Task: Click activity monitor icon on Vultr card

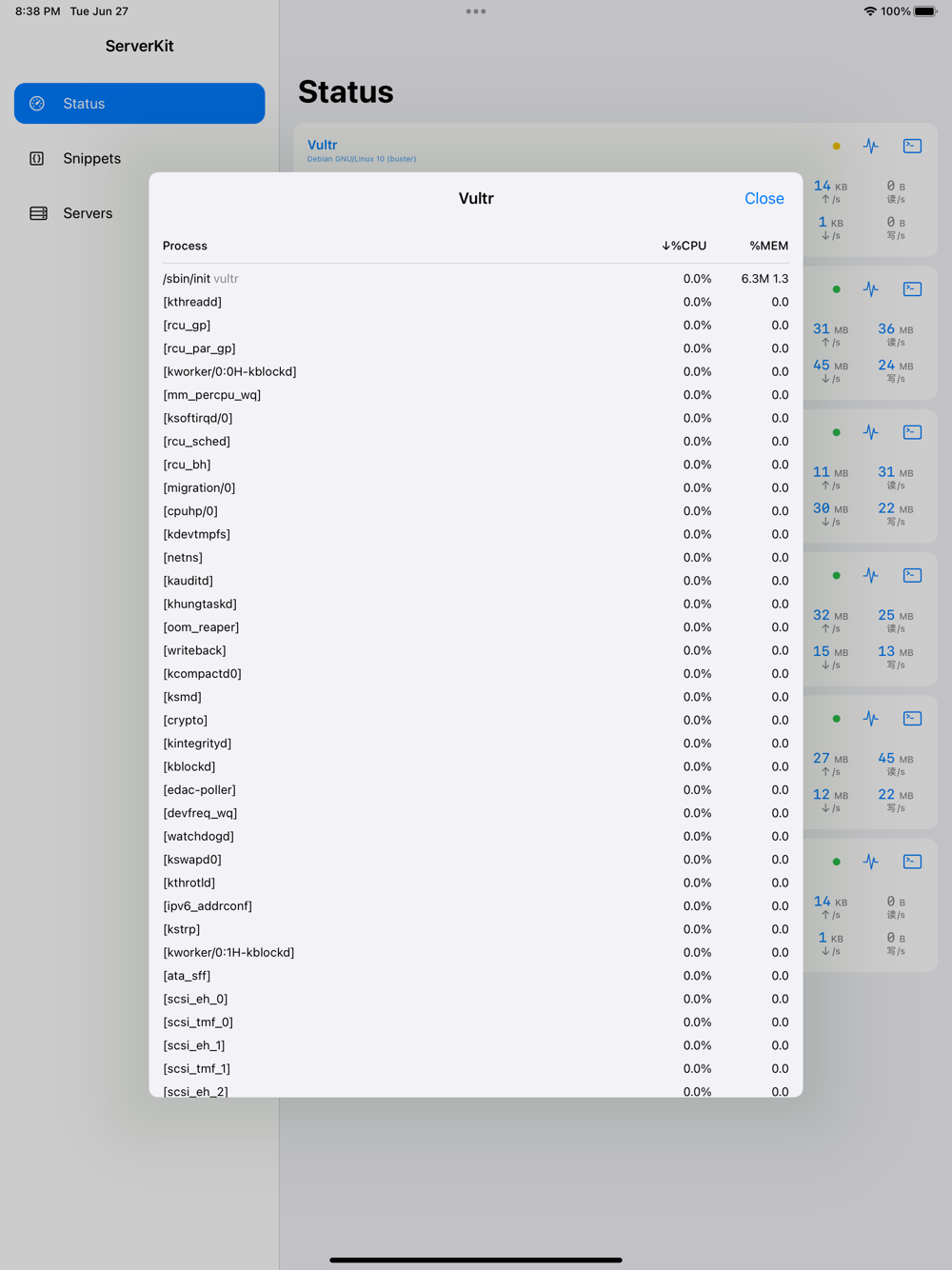Action: [871, 146]
